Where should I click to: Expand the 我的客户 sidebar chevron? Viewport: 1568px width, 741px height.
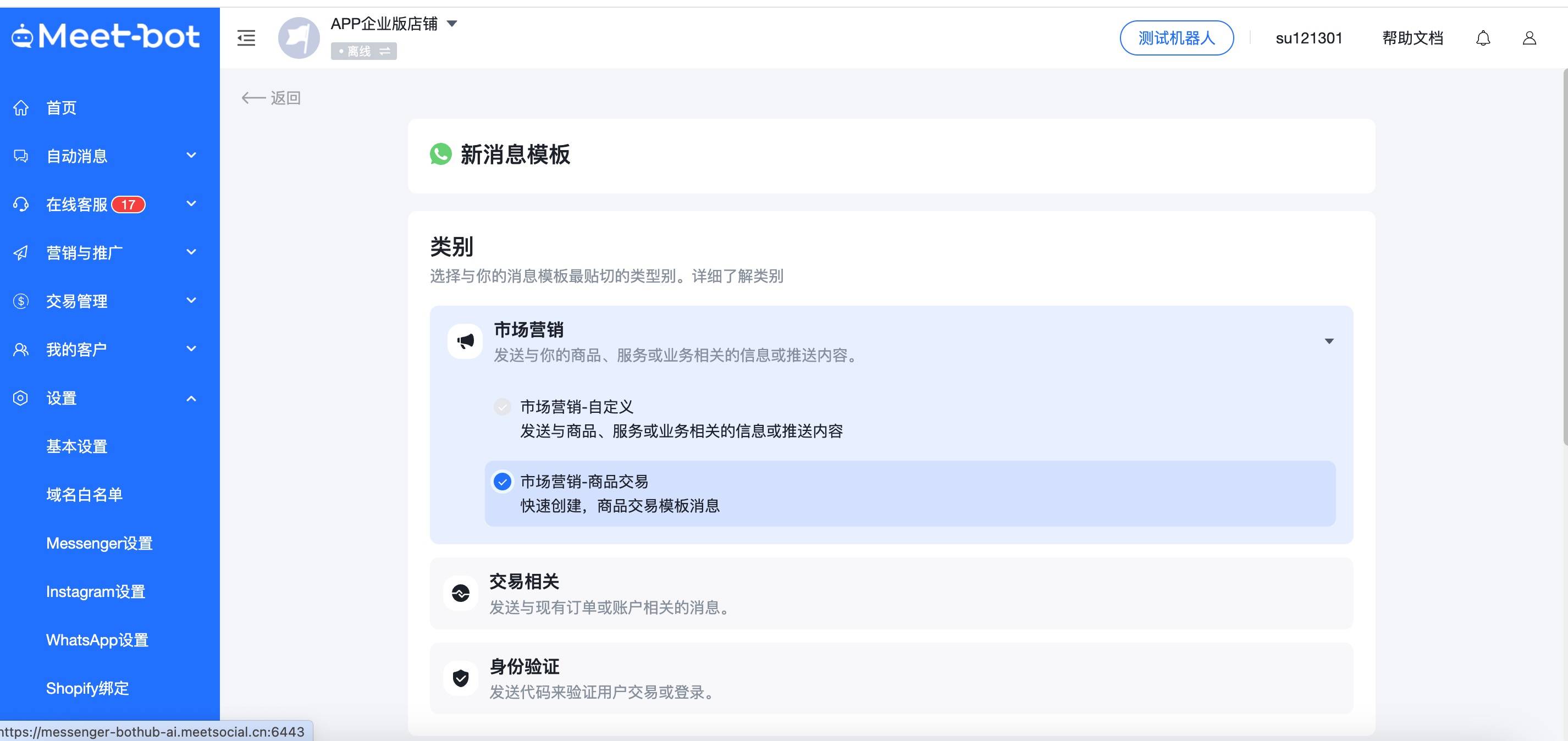click(x=191, y=349)
